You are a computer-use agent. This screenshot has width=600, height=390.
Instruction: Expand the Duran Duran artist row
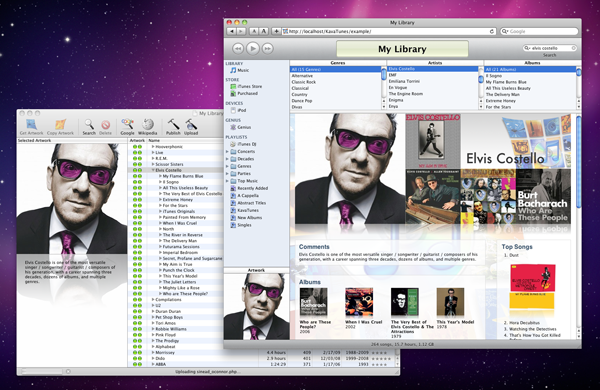153,312
